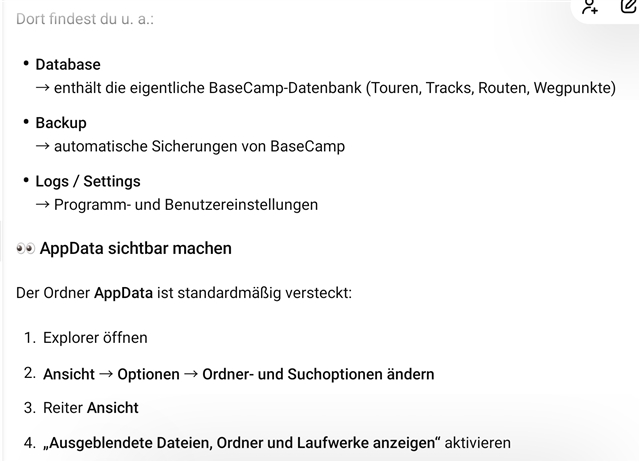The height and width of the screenshot is (462, 640).
Task: Click the bold 'Backup' list item
Action: pos(61,123)
